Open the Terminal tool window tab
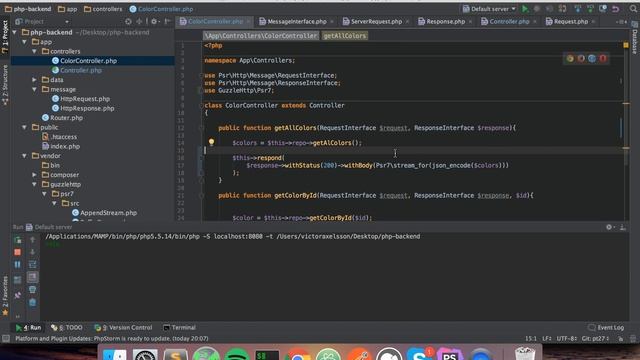 pos(179,327)
